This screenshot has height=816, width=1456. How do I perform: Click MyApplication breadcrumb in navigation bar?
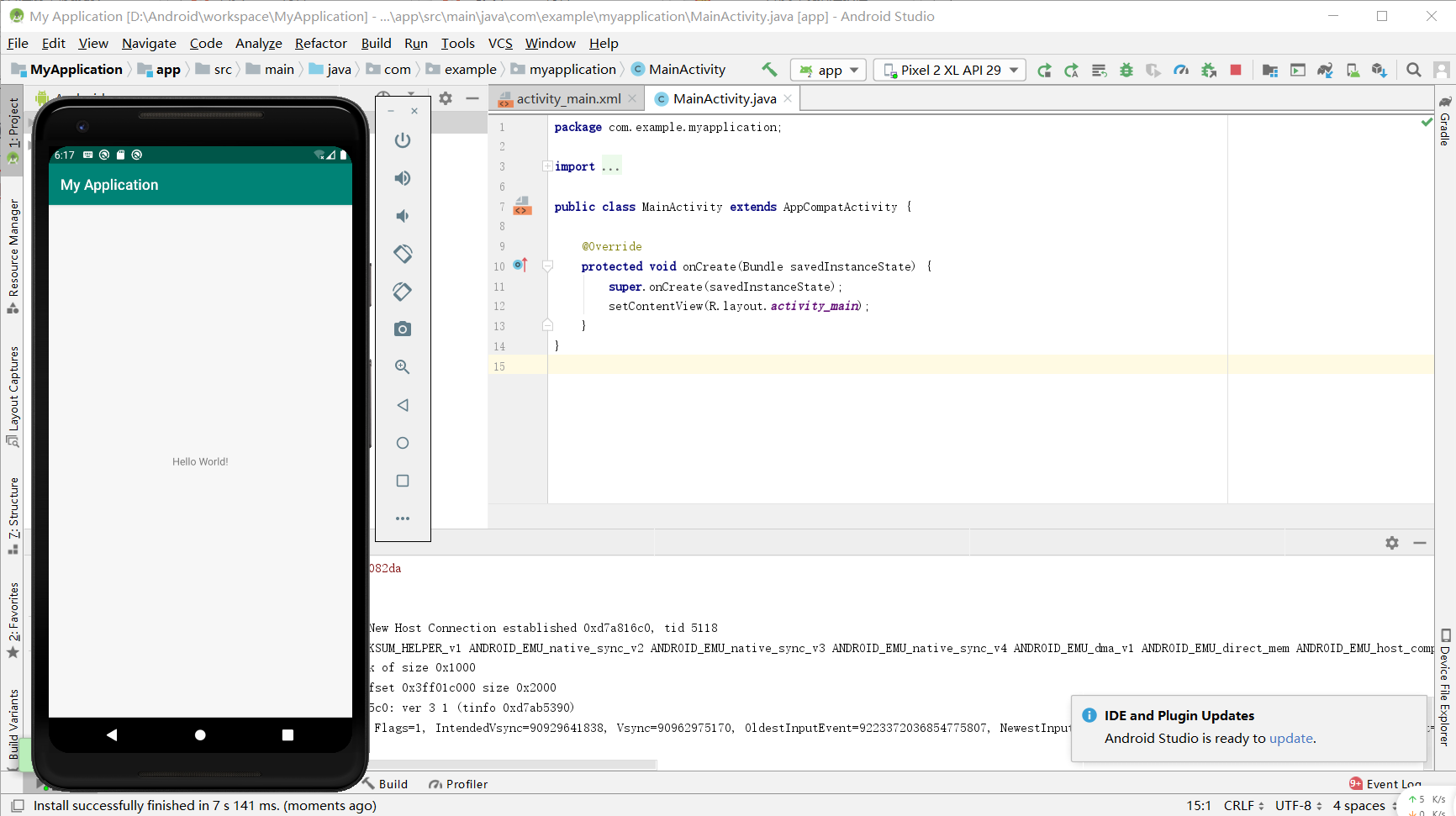point(67,70)
